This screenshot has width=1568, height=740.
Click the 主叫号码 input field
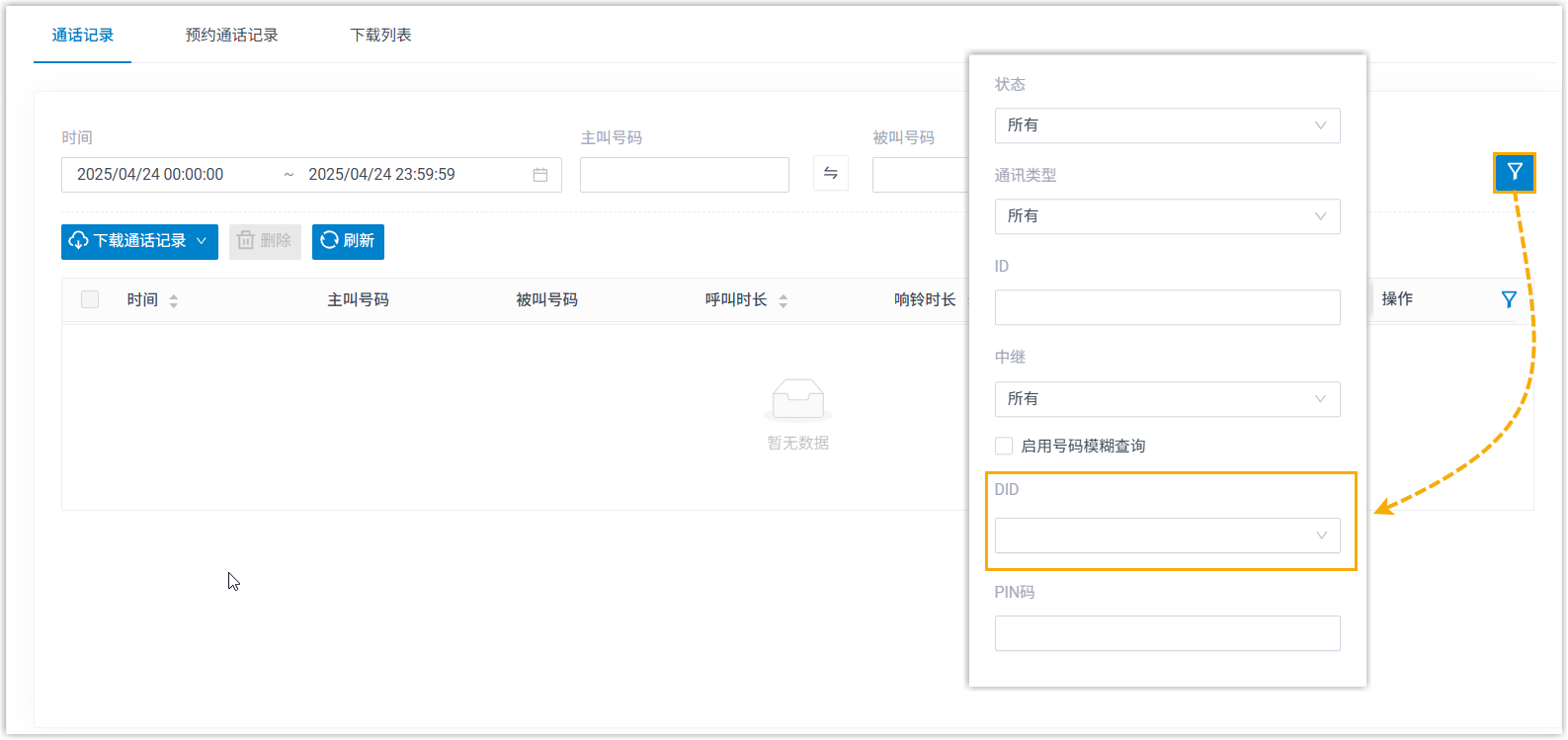(x=684, y=175)
